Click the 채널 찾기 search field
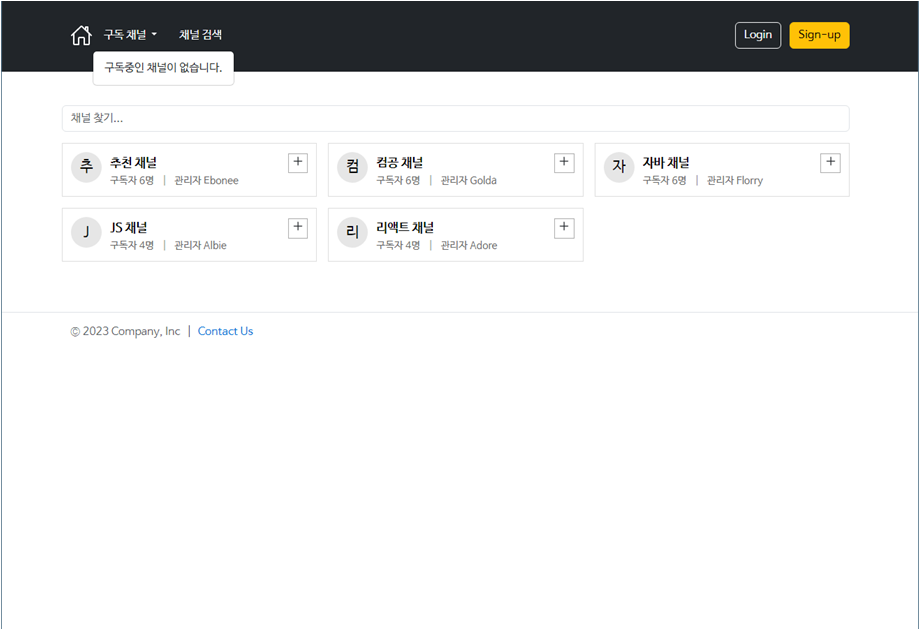This screenshot has height=629, width=920. point(456,118)
